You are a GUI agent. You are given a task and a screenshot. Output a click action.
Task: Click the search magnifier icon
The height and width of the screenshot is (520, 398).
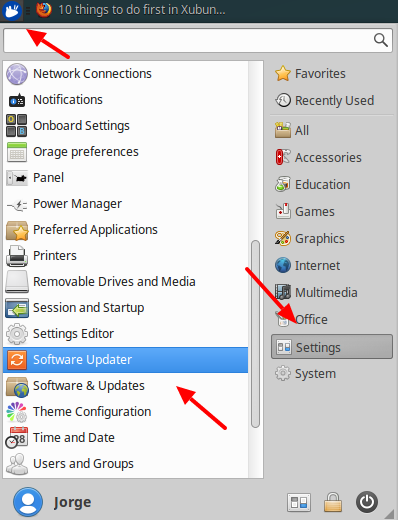(381, 40)
